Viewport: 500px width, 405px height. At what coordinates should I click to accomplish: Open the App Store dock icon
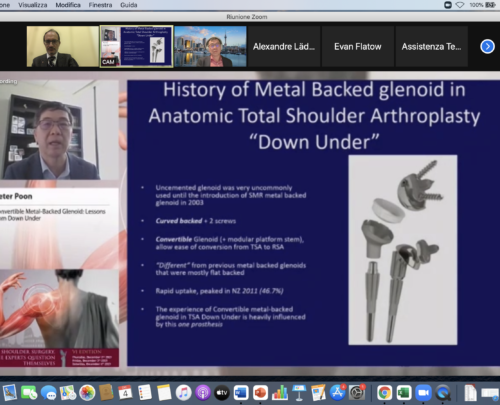(337, 393)
